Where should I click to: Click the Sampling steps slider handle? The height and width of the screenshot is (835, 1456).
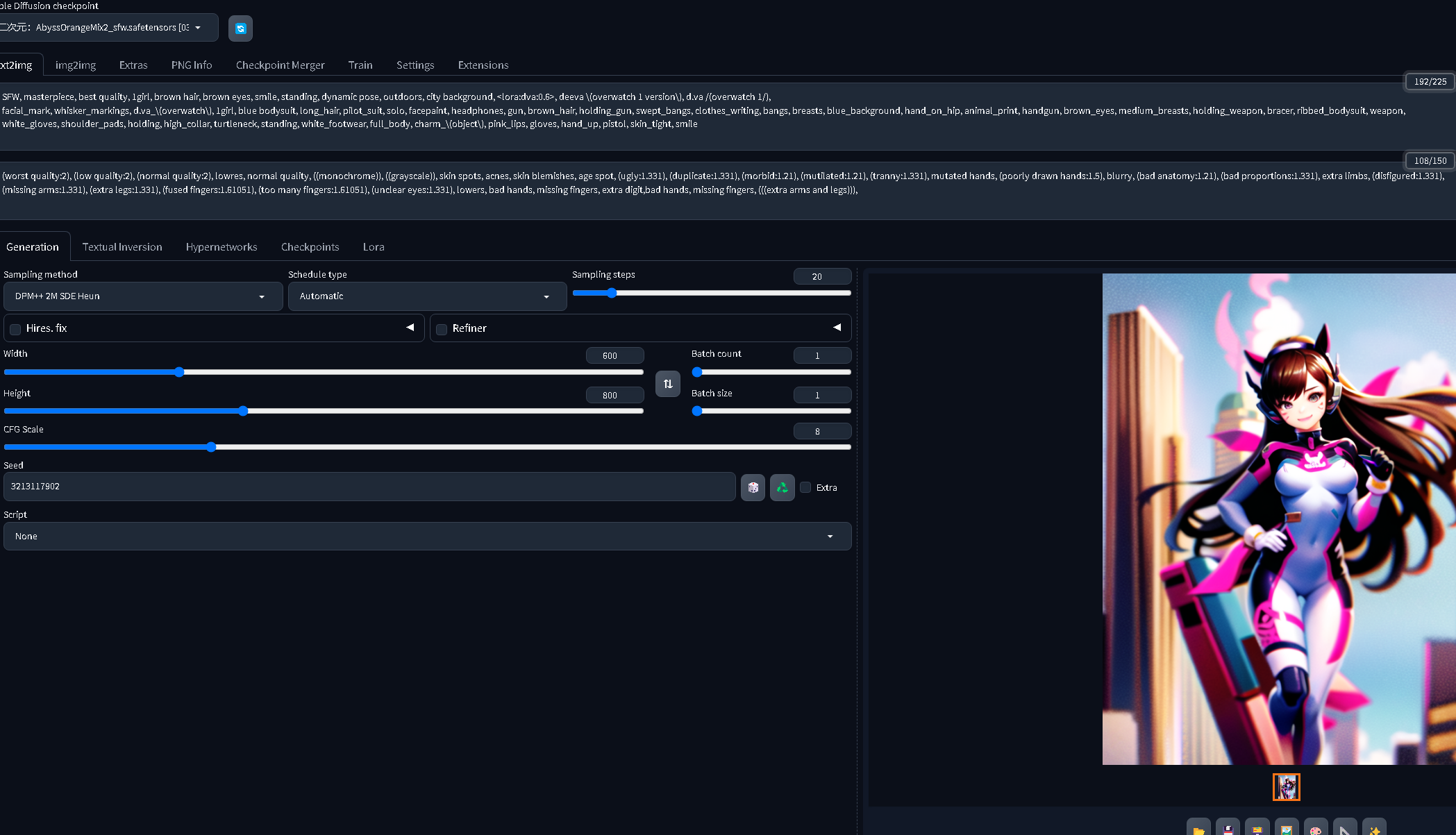tap(612, 293)
